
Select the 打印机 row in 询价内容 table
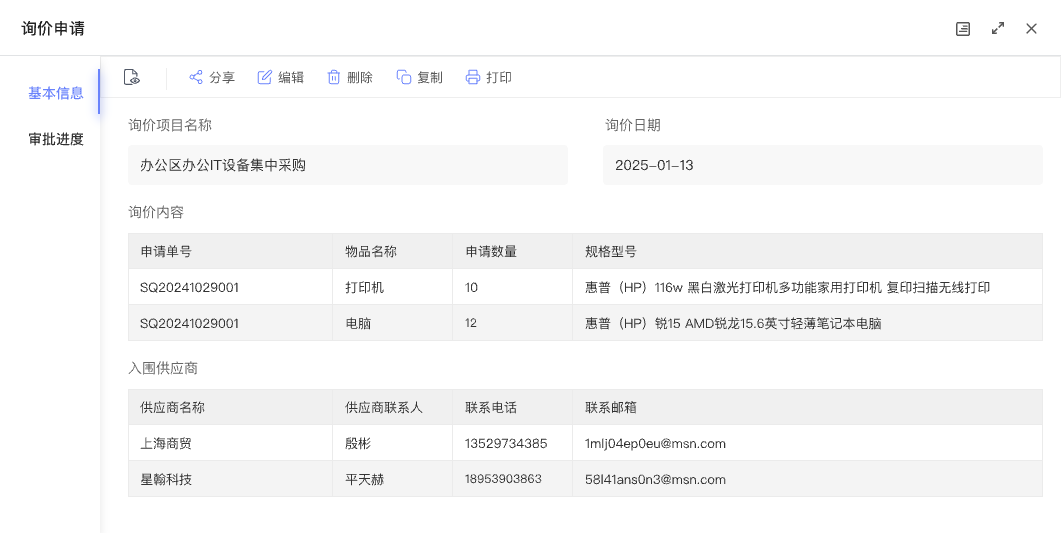point(364,287)
